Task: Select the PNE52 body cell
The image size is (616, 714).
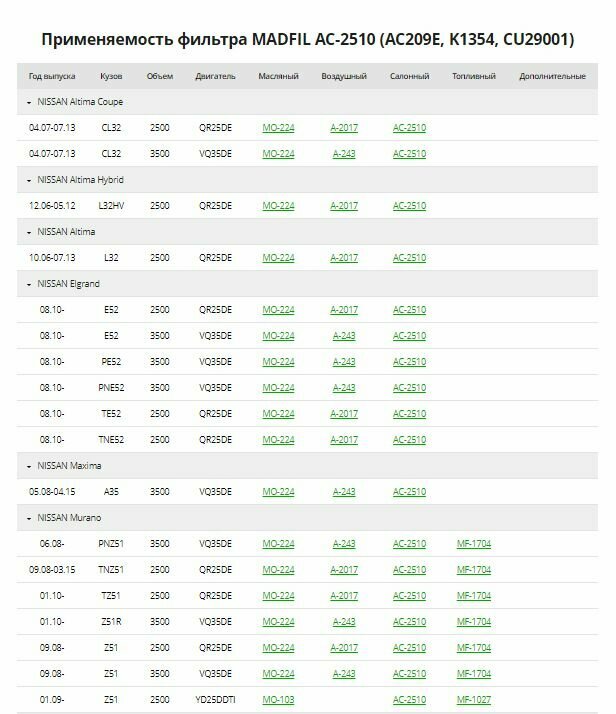Action: click(x=111, y=388)
